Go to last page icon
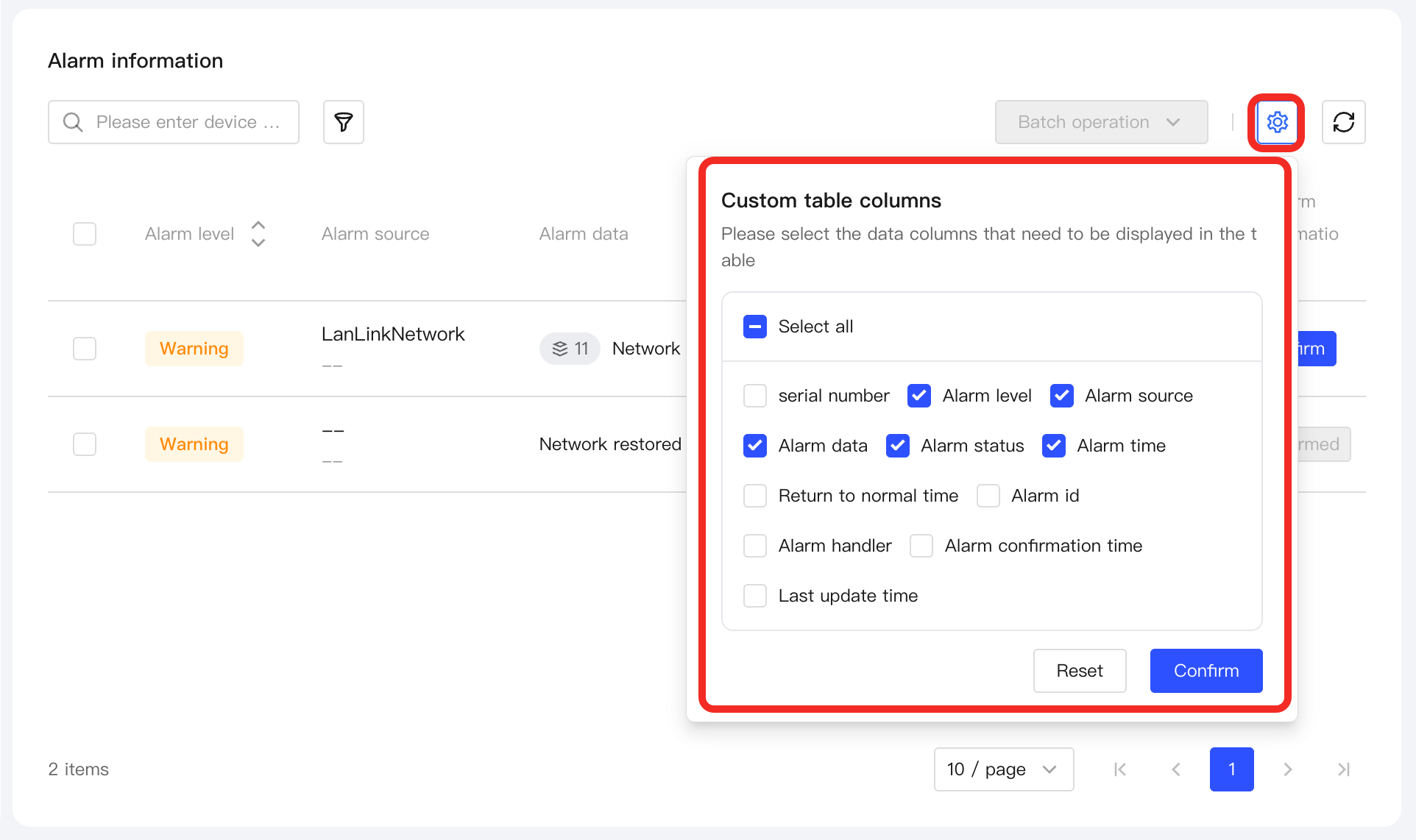Screen dimensions: 1416x840 [x=1344, y=769]
